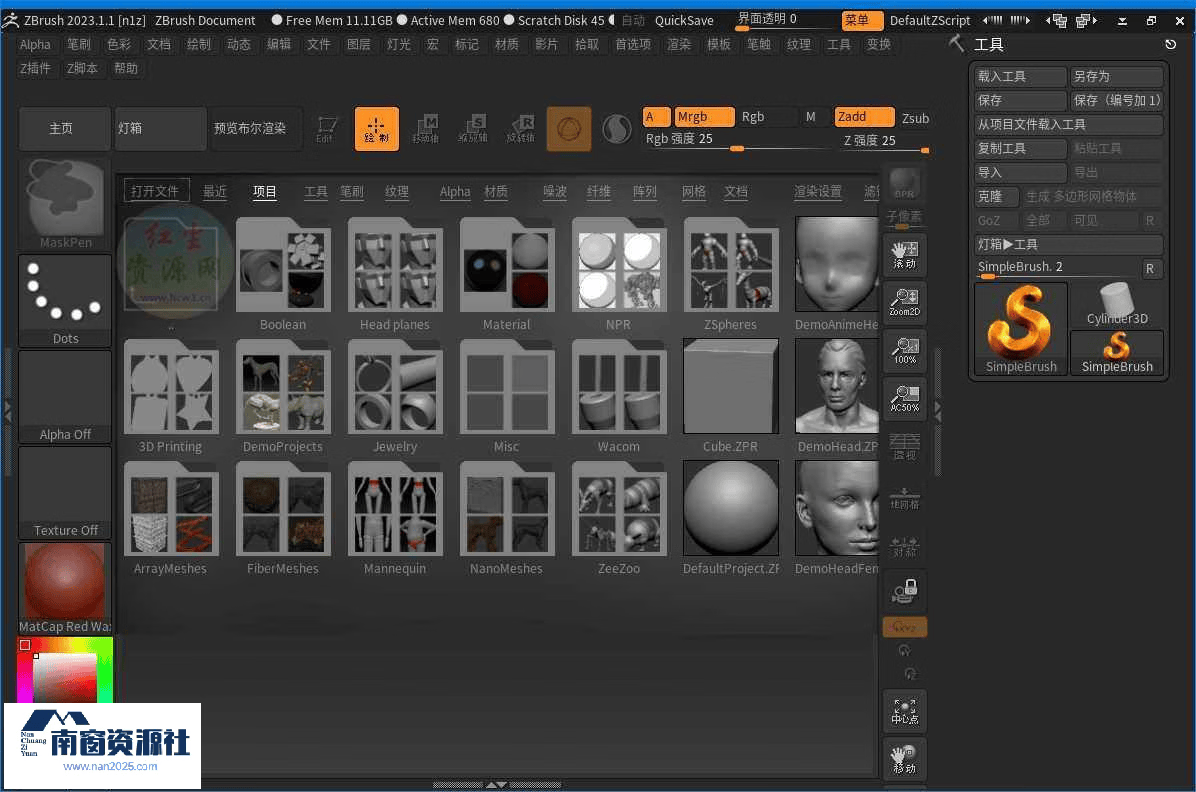1196x792 pixels.
Task: Expand the left tray divider arrow
Action: (x=8, y=413)
